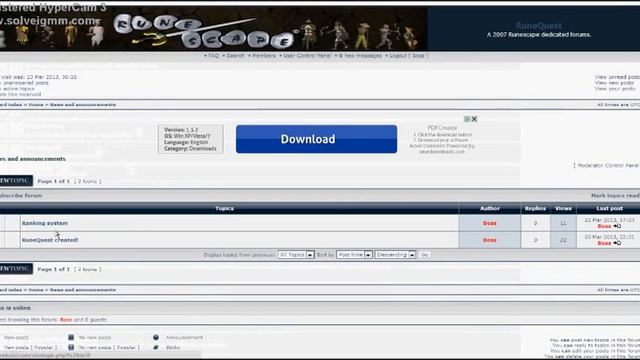Viewport: 640px width, 360px height.
Task: Click News and announcements in top breadcrumb
Action: pyautogui.click(x=83, y=105)
